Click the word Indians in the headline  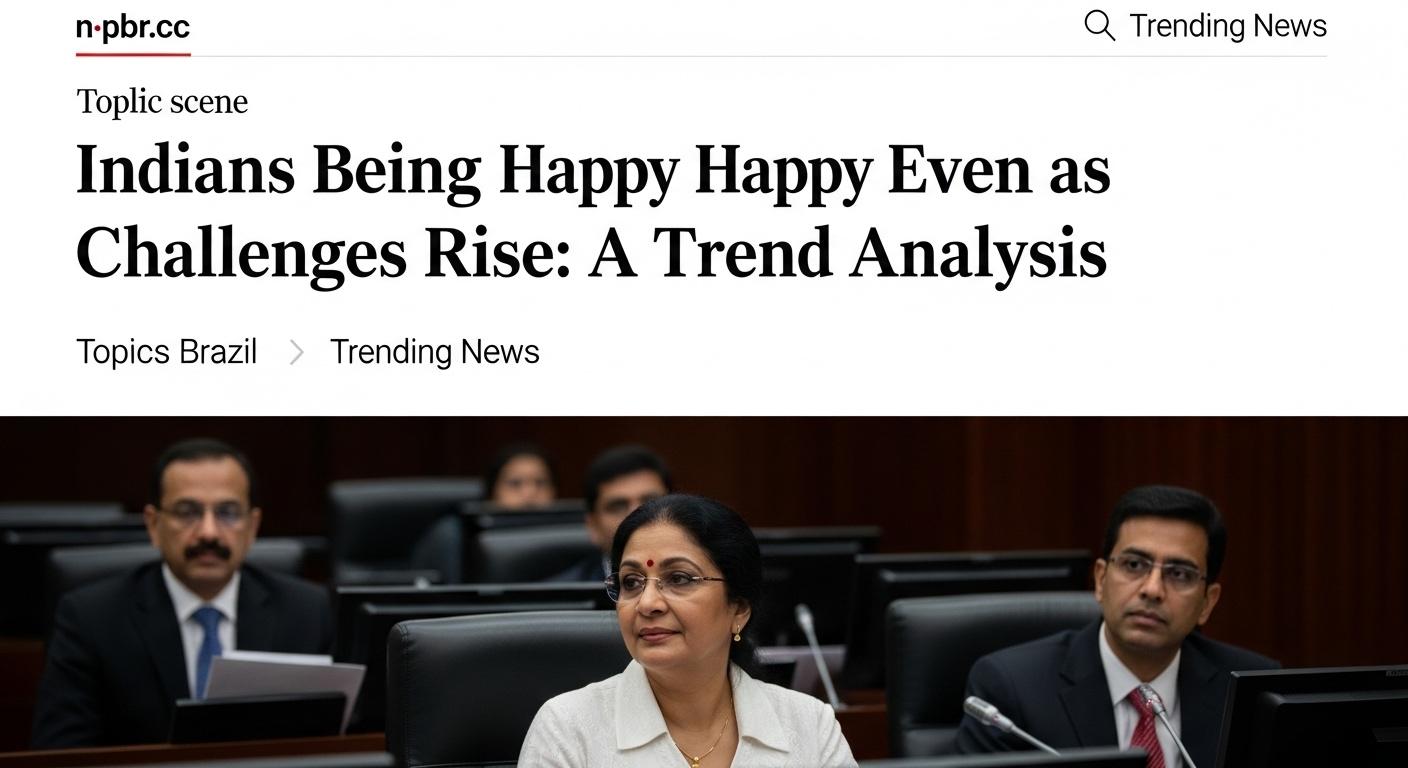(185, 171)
